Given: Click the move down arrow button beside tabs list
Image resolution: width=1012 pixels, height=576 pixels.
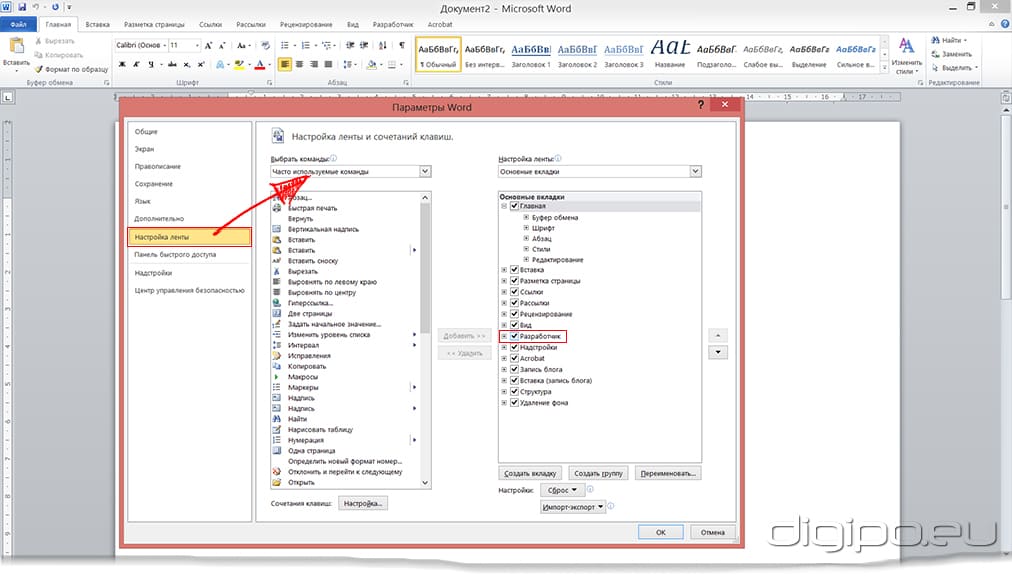Looking at the screenshot, I should [x=718, y=353].
